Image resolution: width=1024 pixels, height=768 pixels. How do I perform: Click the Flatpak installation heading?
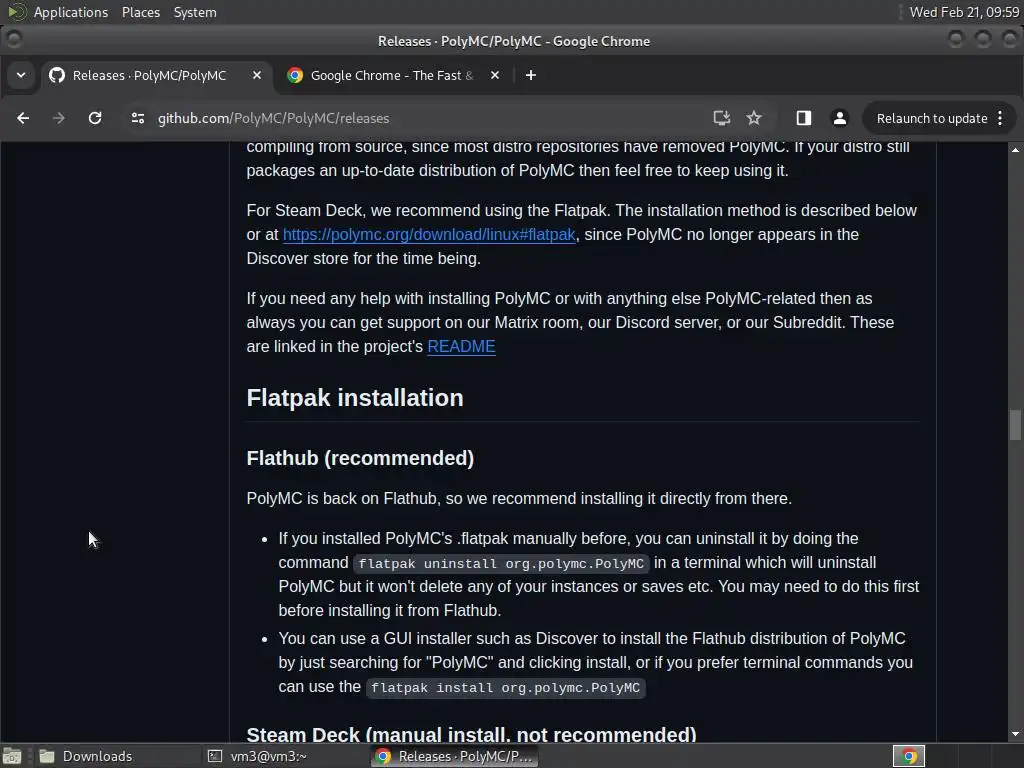(355, 398)
